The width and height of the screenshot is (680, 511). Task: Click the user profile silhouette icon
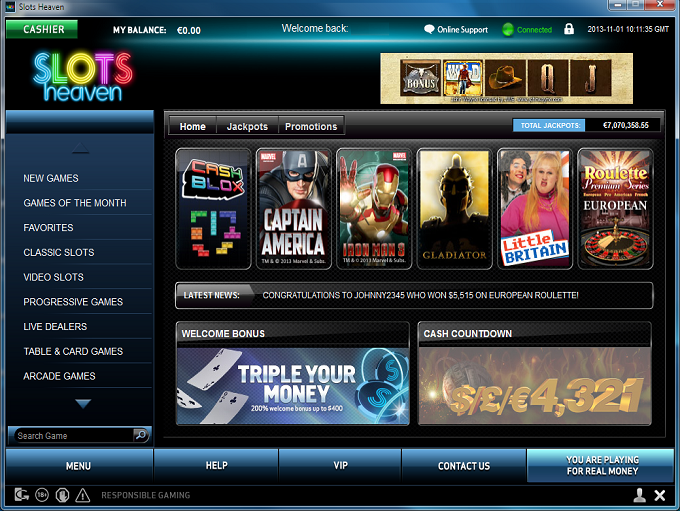click(639, 495)
